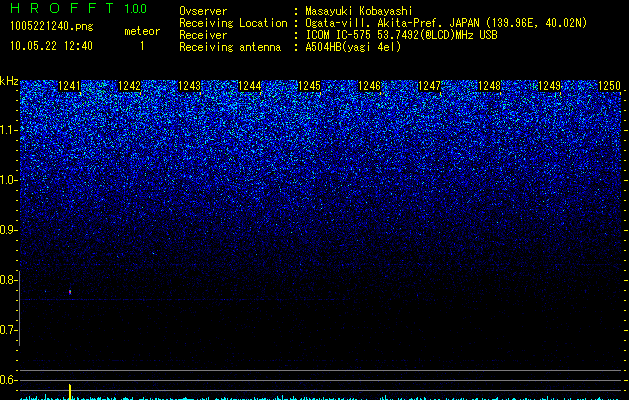629x400 pixels.
Task: Click the meteor count value 1
Action: pyautogui.click(x=142, y=46)
